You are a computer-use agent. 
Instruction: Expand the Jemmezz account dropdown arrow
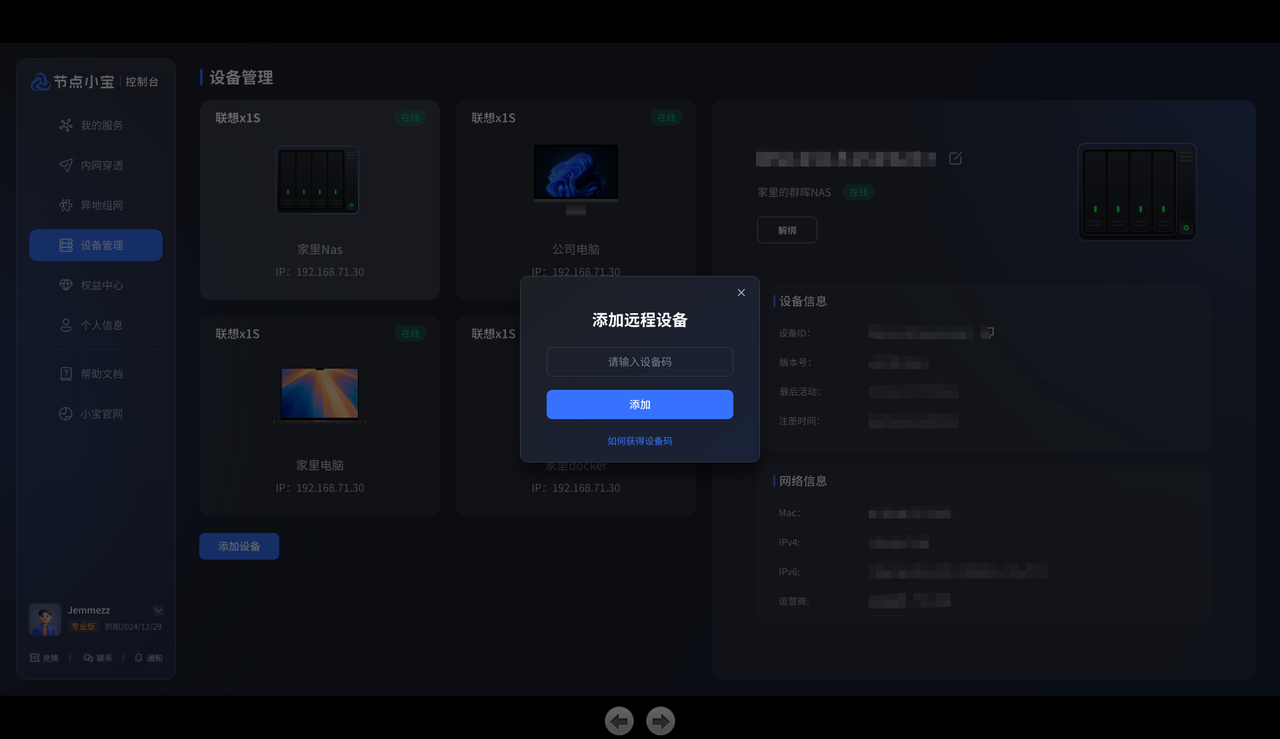point(158,610)
